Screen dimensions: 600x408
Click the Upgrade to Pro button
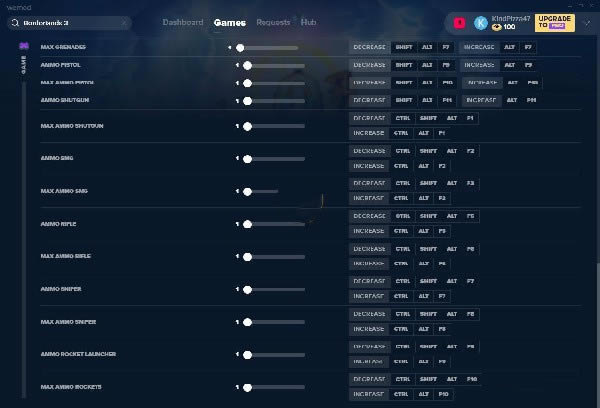554,22
